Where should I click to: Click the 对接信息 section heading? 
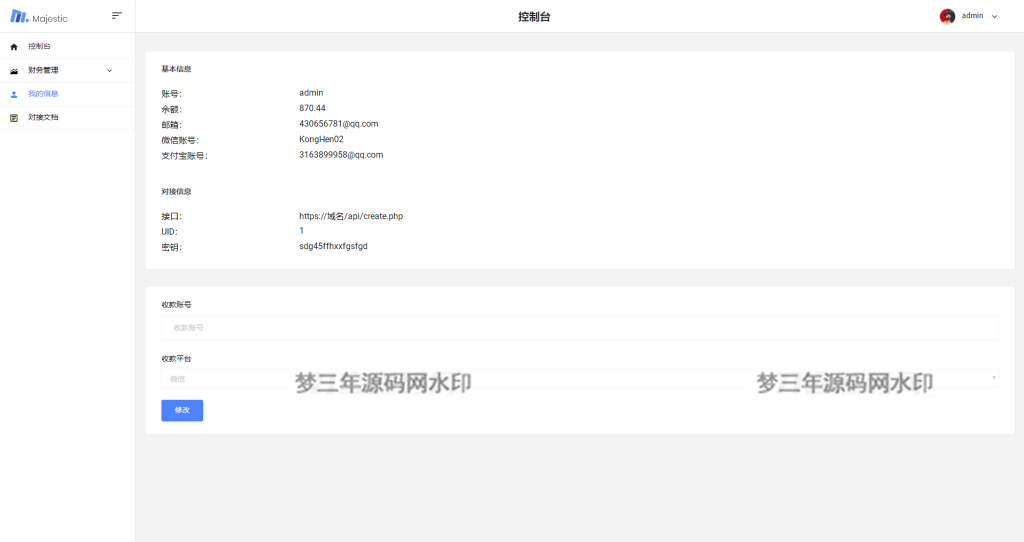pyautogui.click(x=176, y=191)
